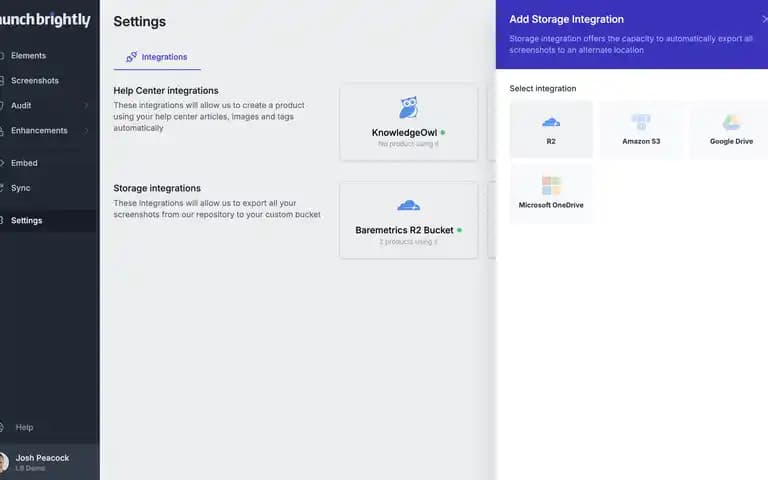Expand the Enhancements sidebar chevron
768x480 pixels.
point(86,130)
